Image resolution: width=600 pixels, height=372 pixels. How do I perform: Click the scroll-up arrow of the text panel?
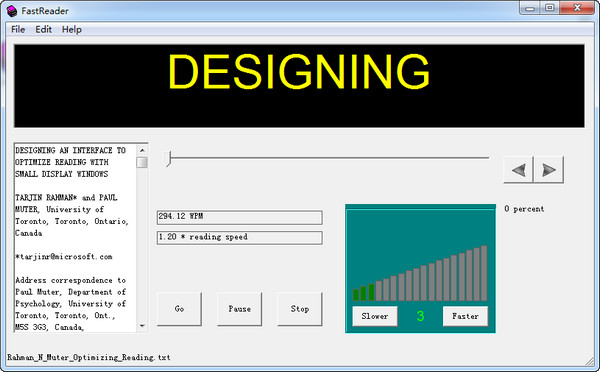click(x=142, y=150)
